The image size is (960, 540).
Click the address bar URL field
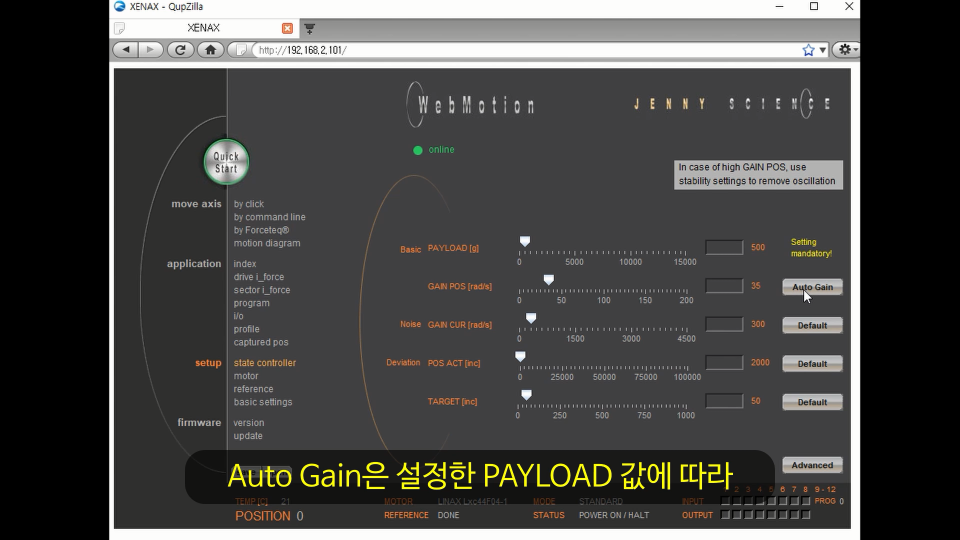point(527,50)
